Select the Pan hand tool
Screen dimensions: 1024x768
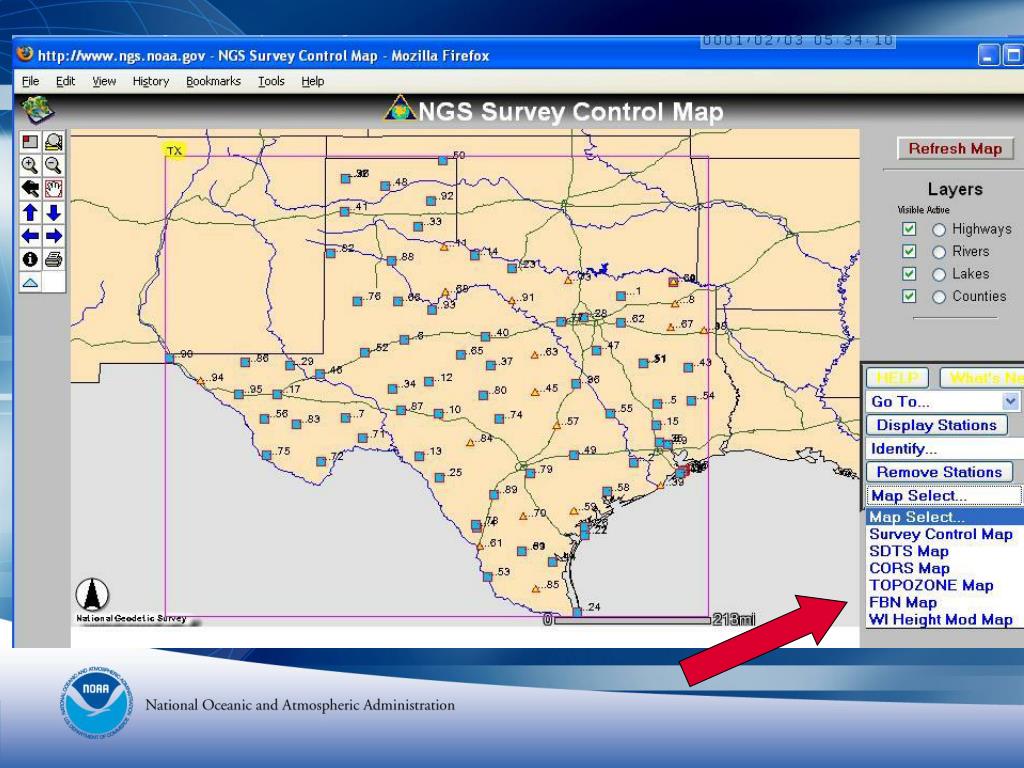[x=54, y=189]
